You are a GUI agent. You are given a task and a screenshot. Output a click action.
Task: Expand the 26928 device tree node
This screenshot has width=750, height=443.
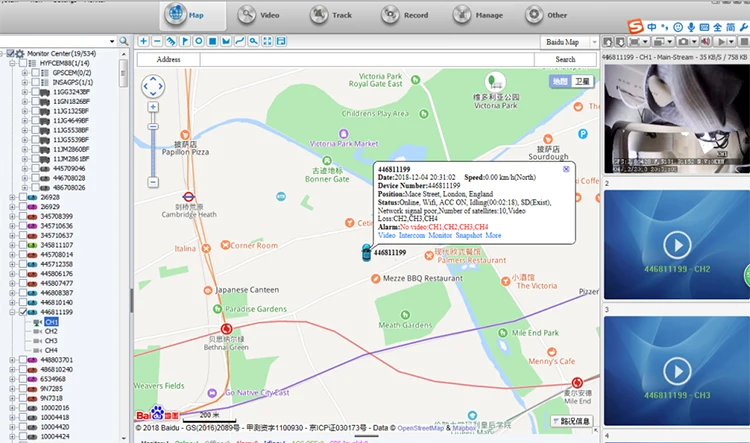tap(12, 197)
